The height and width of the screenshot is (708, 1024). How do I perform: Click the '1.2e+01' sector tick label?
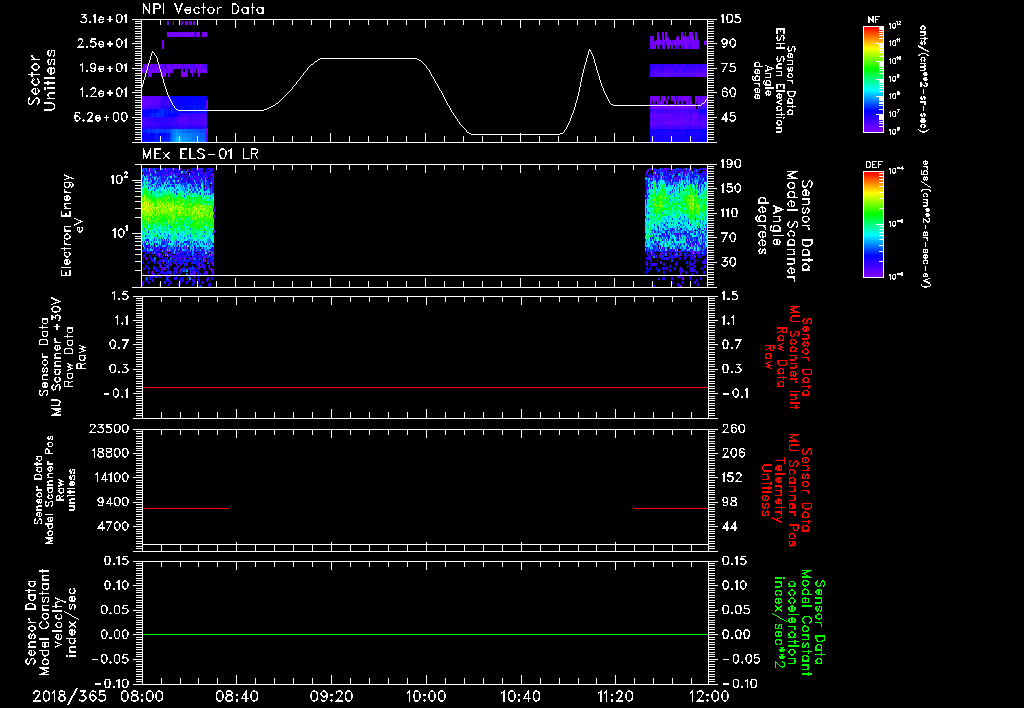pyautogui.click(x=104, y=93)
